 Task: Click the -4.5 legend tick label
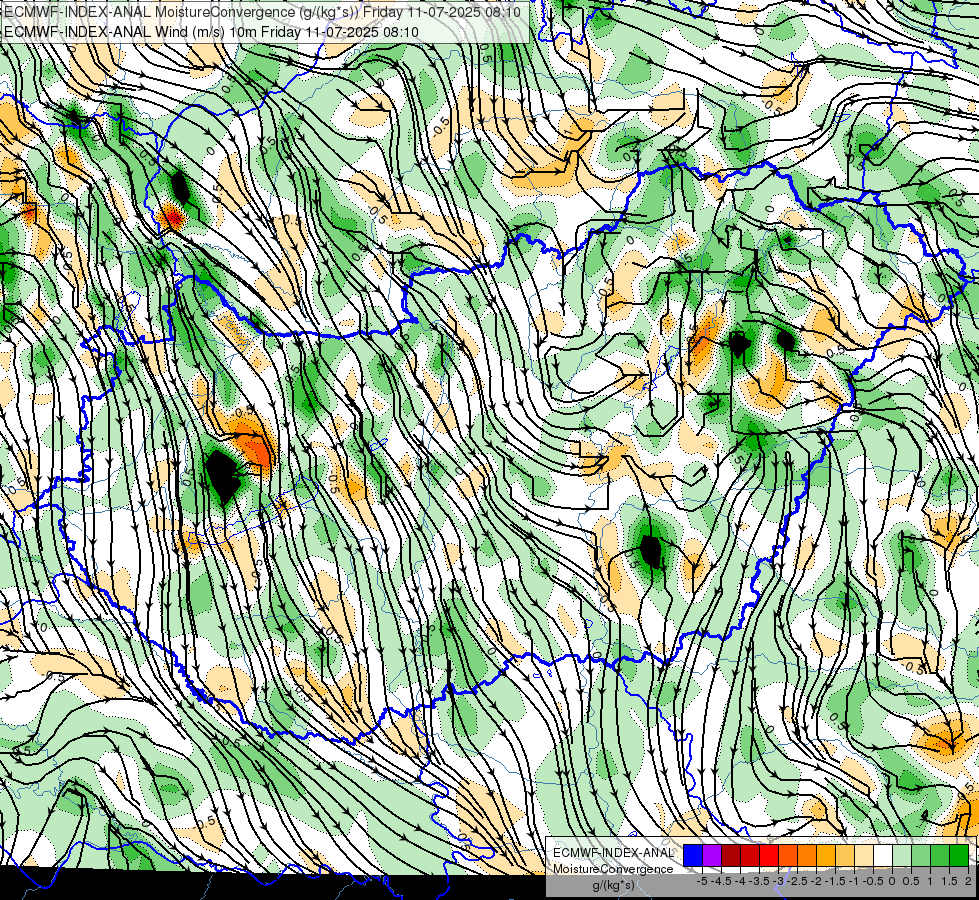[721, 881]
